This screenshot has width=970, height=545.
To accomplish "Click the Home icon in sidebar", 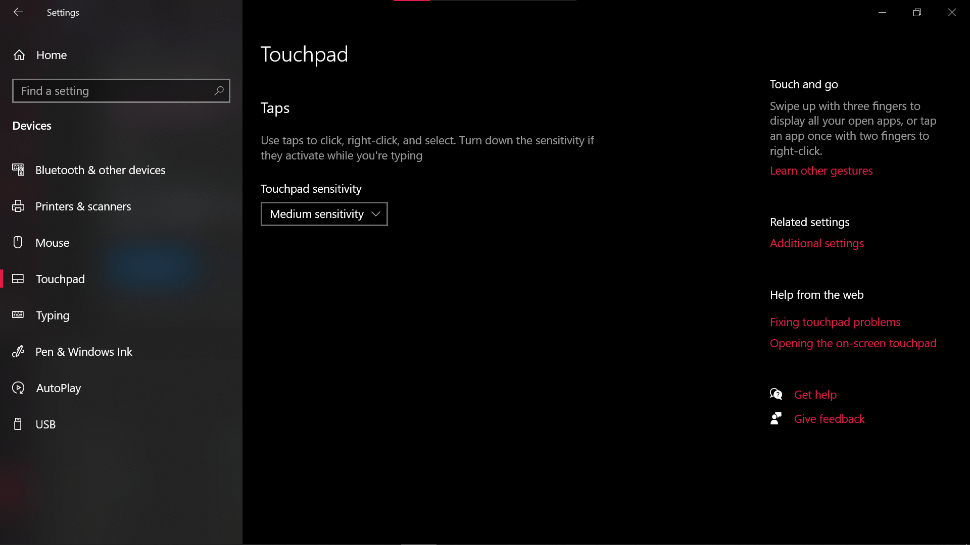I will pos(19,55).
